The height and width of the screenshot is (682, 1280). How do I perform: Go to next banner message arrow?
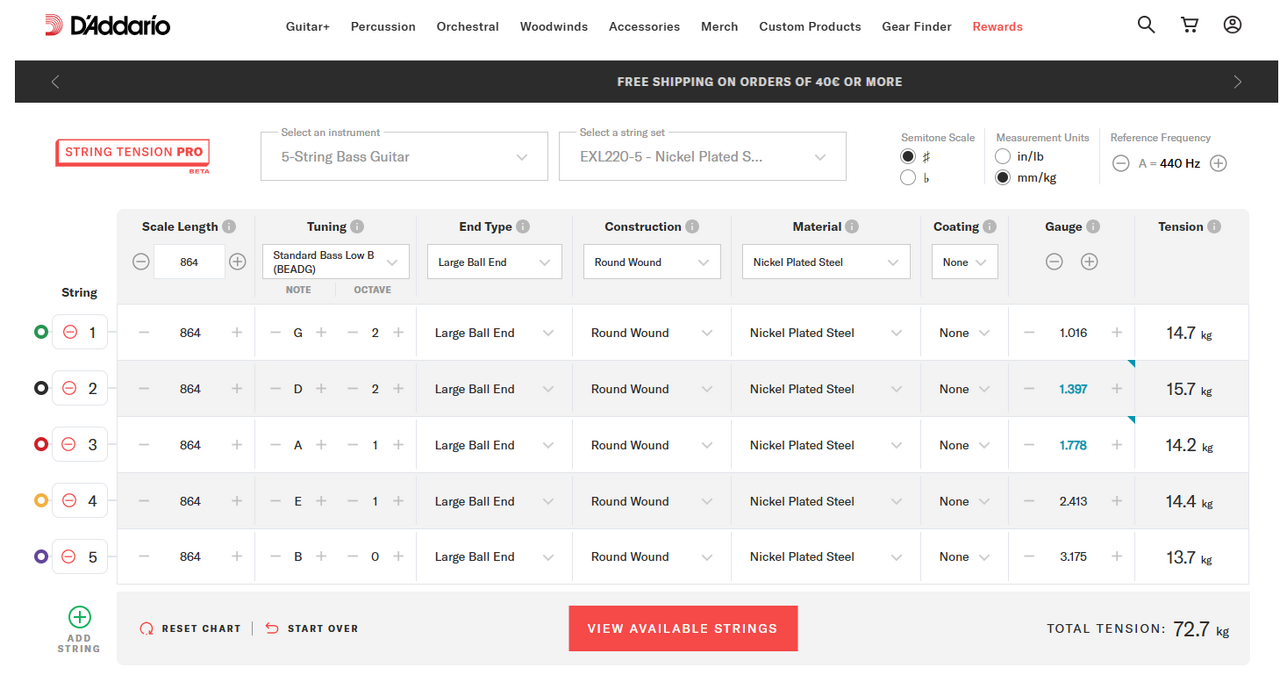pos(1237,82)
